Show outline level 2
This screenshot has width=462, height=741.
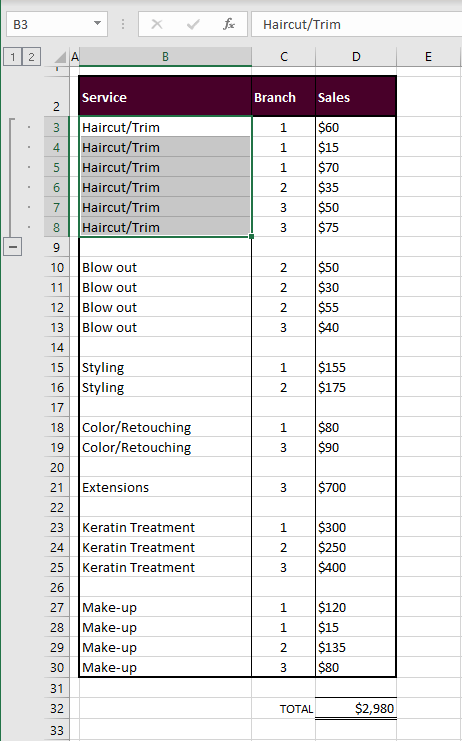pos(31,57)
